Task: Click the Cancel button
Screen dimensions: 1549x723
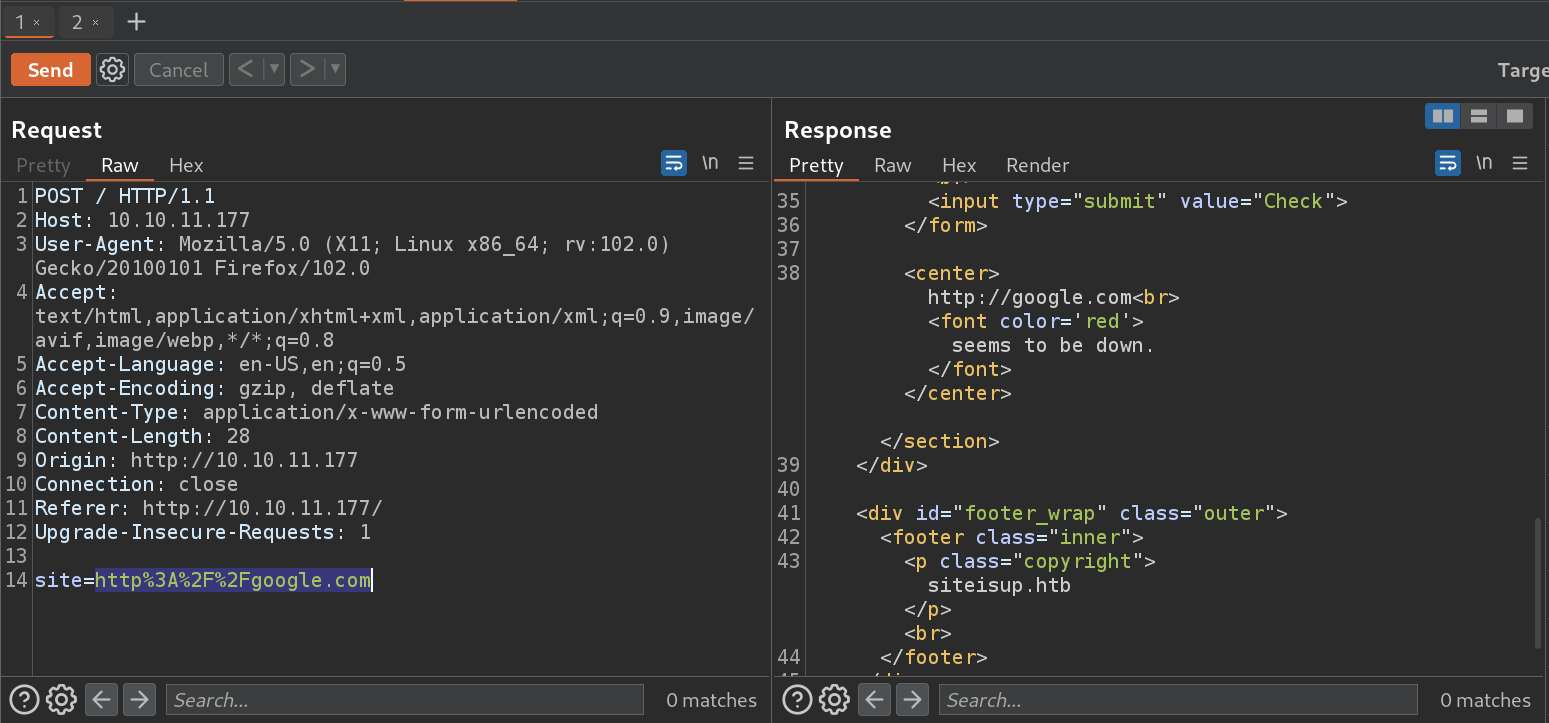Action: 178,70
